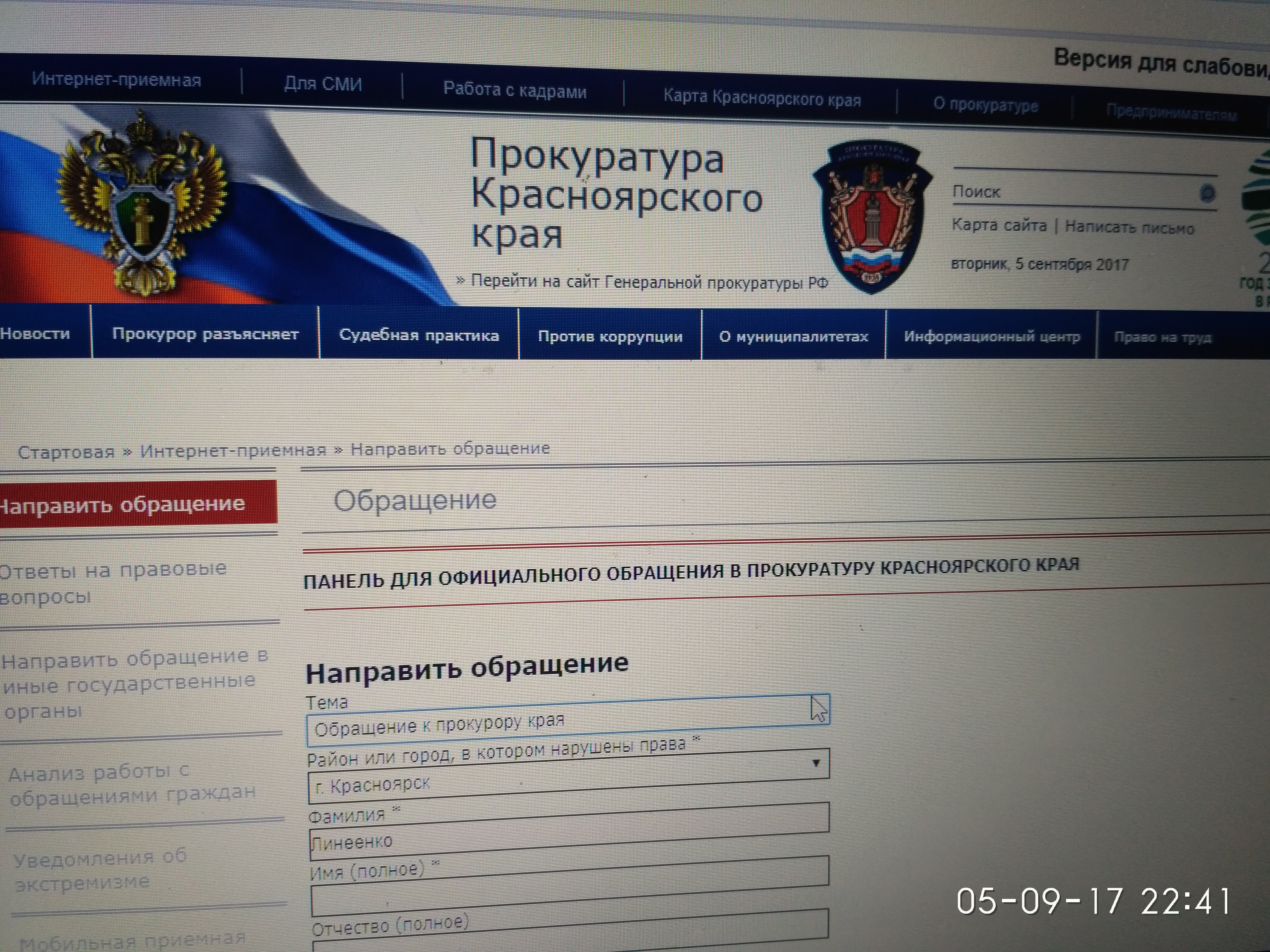Go to Новости section
The image size is (1270, 952).
point(34,334)
